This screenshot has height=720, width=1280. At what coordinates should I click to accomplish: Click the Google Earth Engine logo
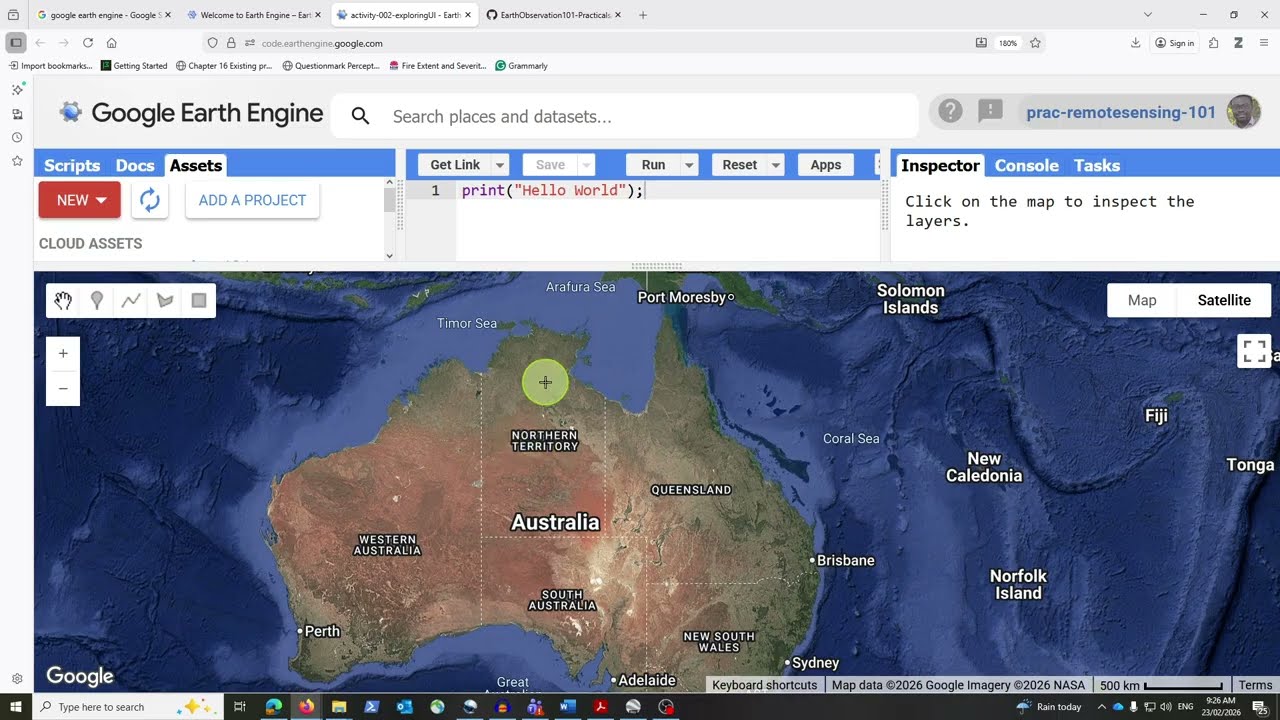point(190,113)
